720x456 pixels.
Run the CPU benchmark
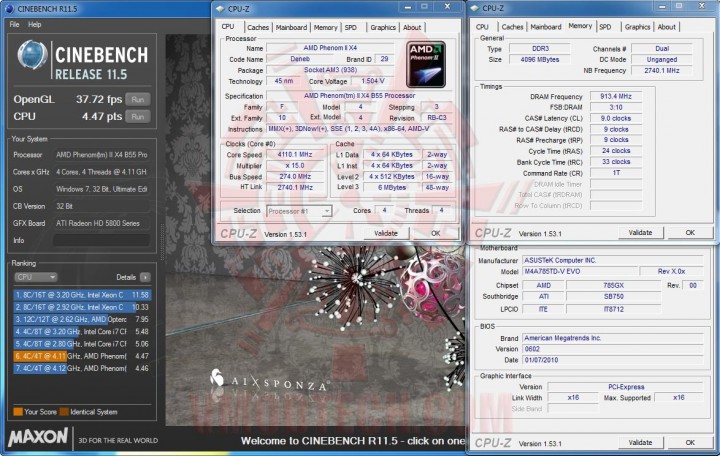coord(137,117)
